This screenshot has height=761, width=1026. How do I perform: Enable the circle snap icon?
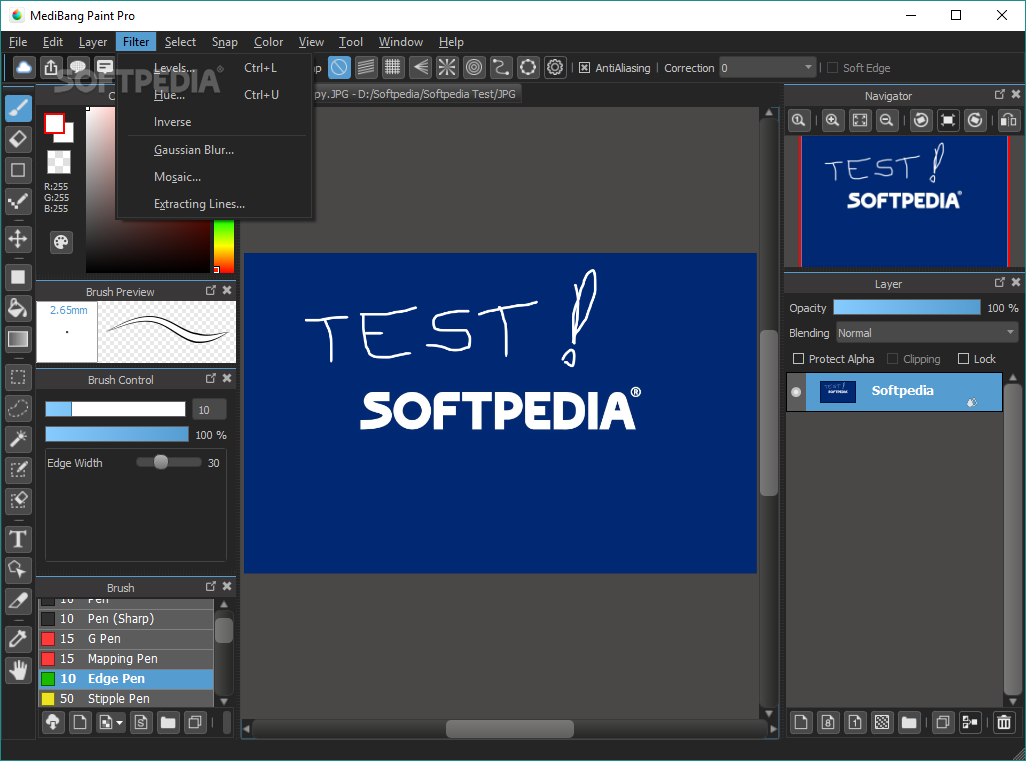(474, 67)
